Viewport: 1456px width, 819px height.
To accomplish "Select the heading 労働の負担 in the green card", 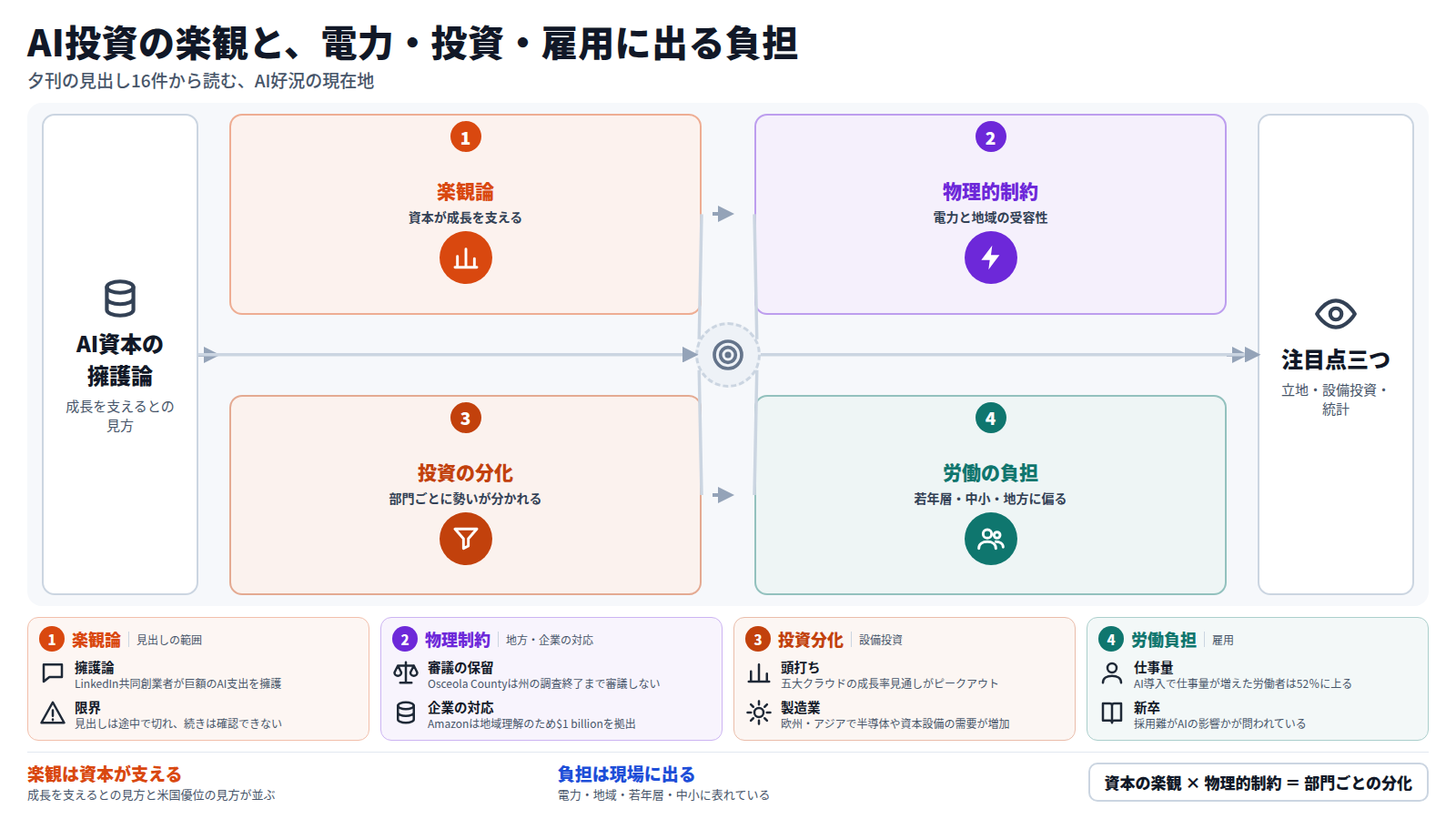I will (x=990, y=473).
